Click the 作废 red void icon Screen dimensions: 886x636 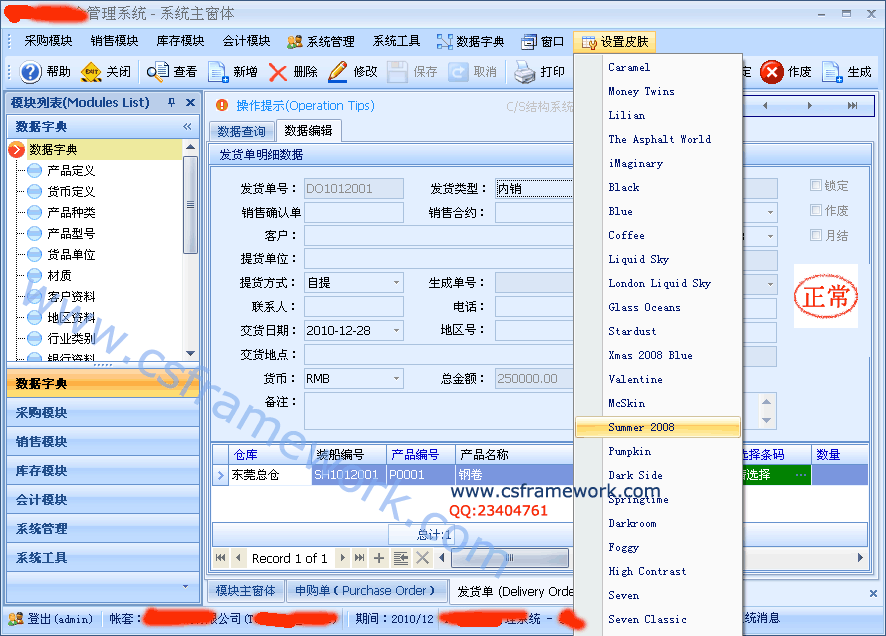(772, 72)
